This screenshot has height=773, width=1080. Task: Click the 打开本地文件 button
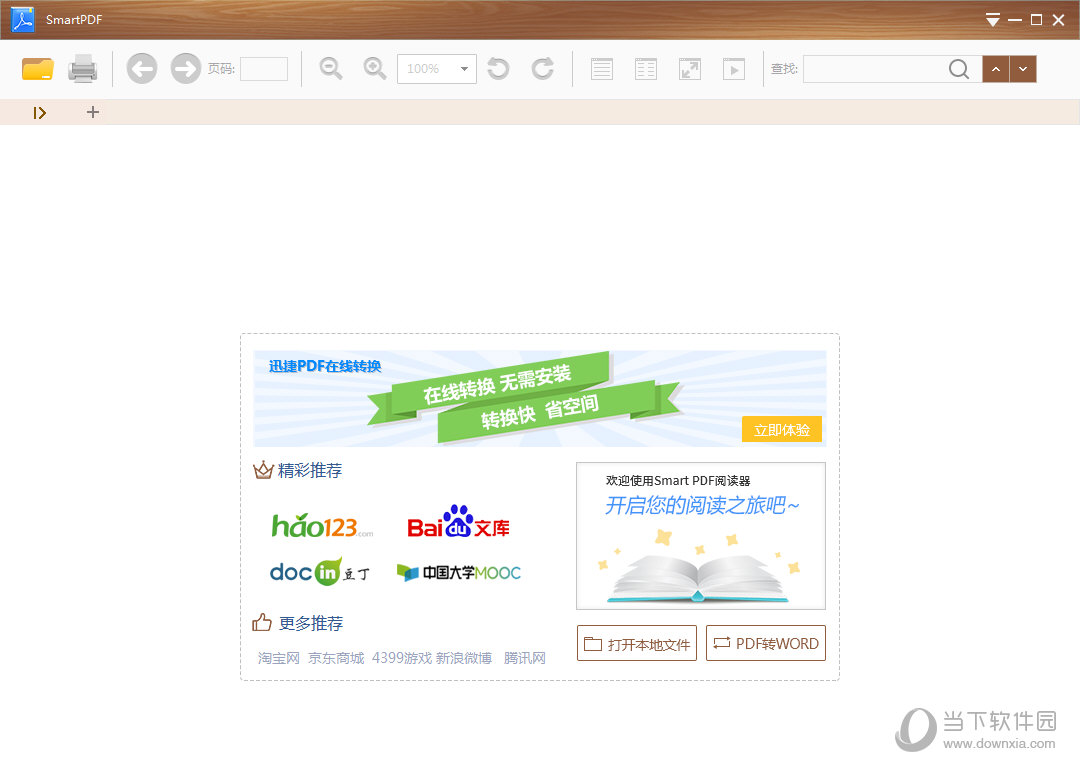point(636,643)
